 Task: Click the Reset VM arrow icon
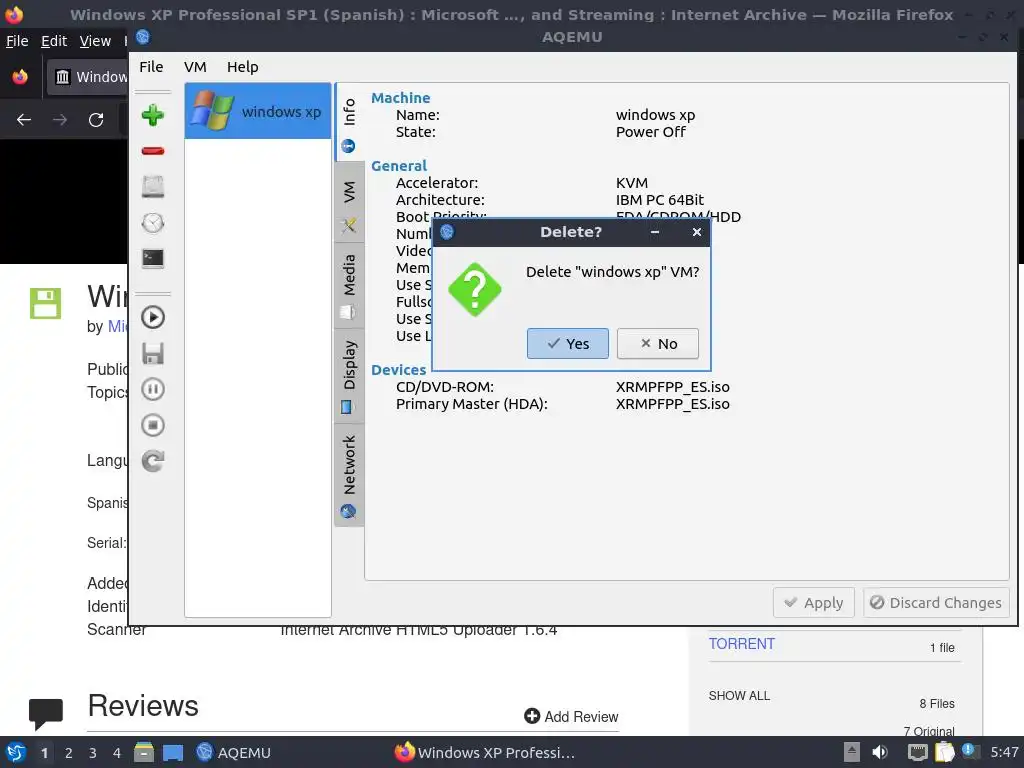[x=153, y=461]
